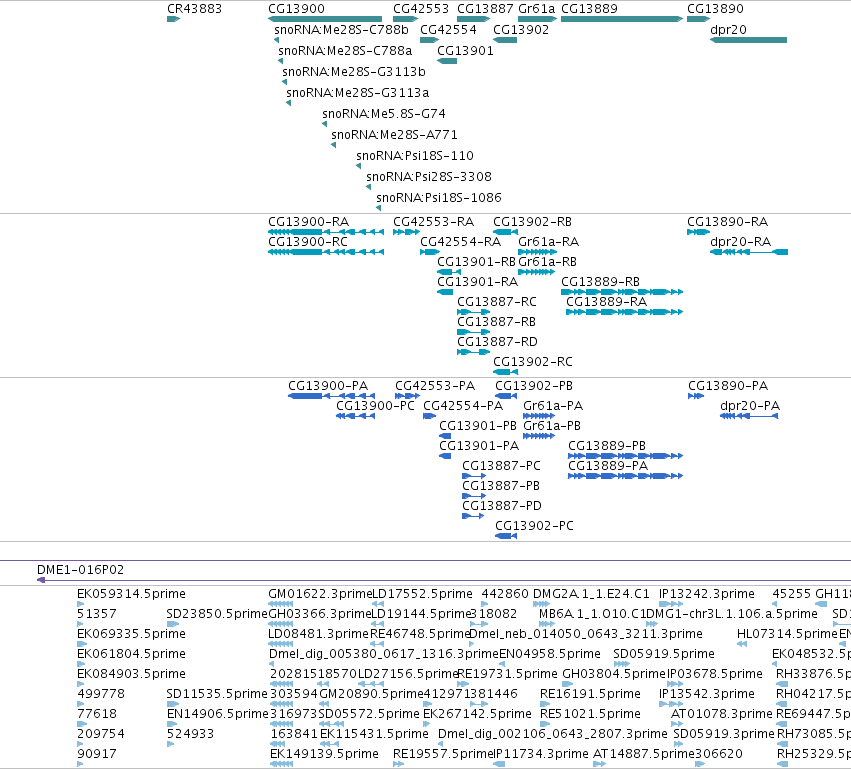The height and width of the screenshot is (769, 851).
Task: Click the CG13890-PA protein label
Action: (728, 385)
